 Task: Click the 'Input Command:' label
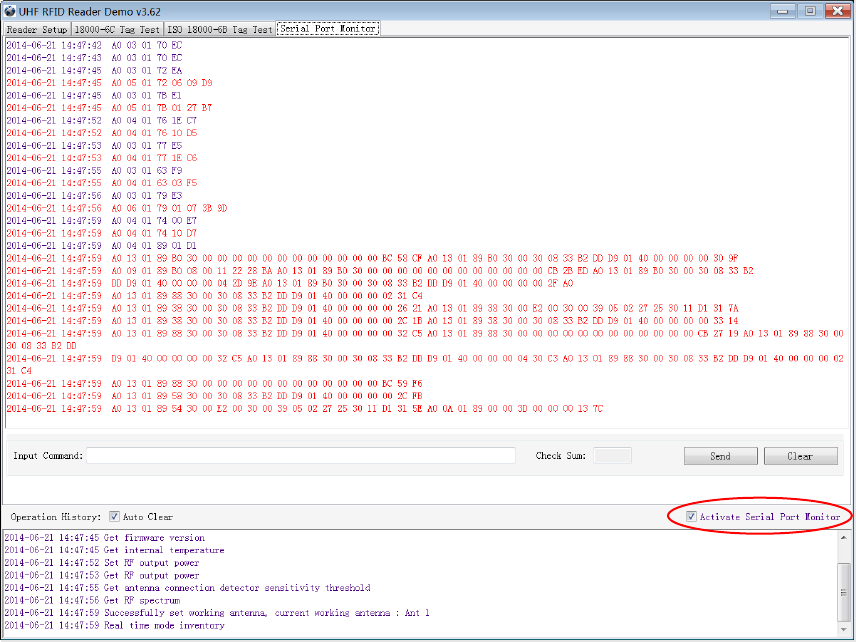[x=48, y=456]
